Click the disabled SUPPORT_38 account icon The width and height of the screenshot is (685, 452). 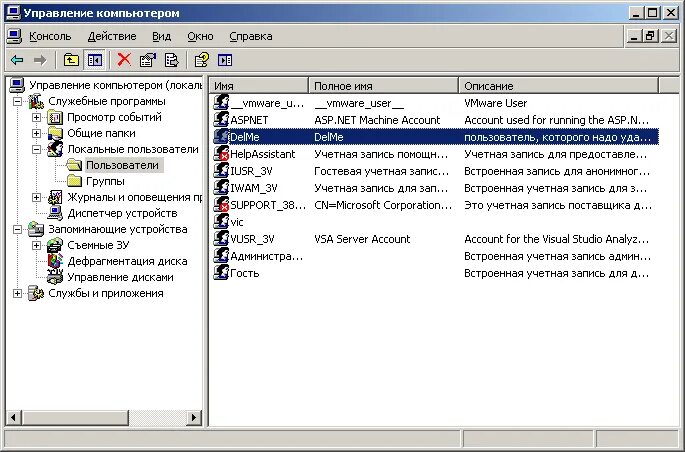pos(221,205)
